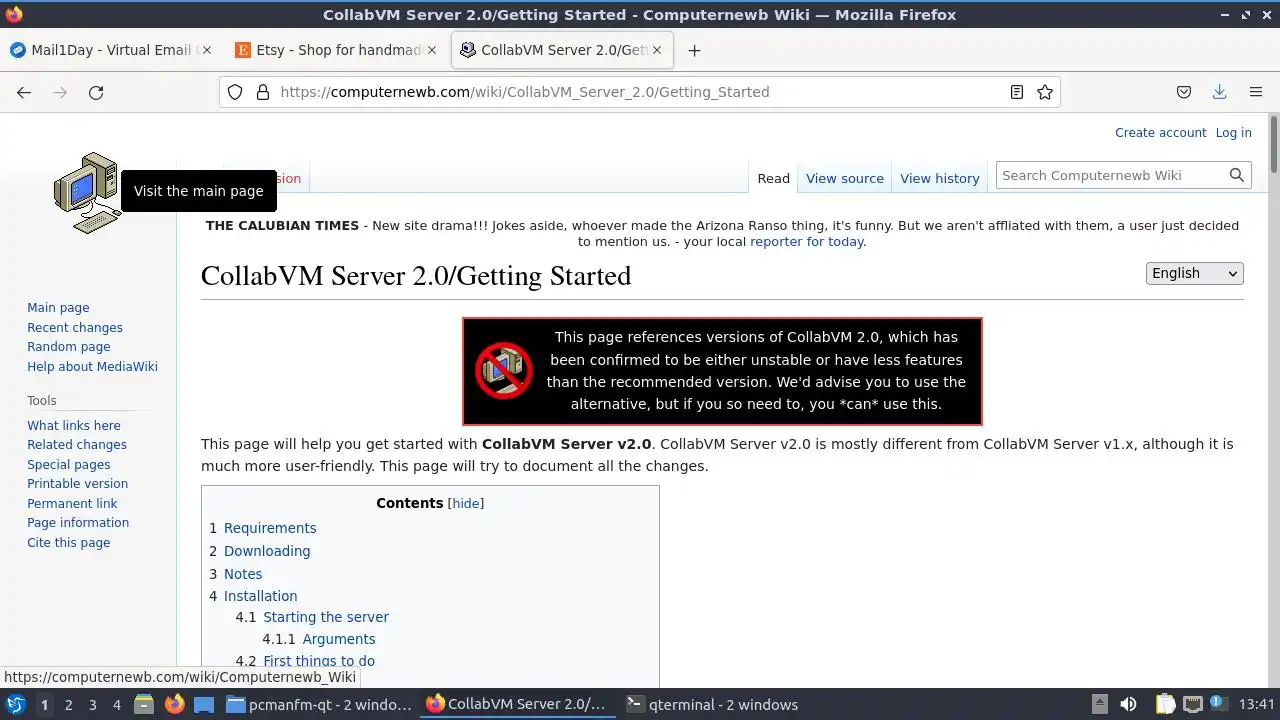The height and width of the screenshot is (720, 1280).
Task: Click the search magnifier button
Action: 1237,175
